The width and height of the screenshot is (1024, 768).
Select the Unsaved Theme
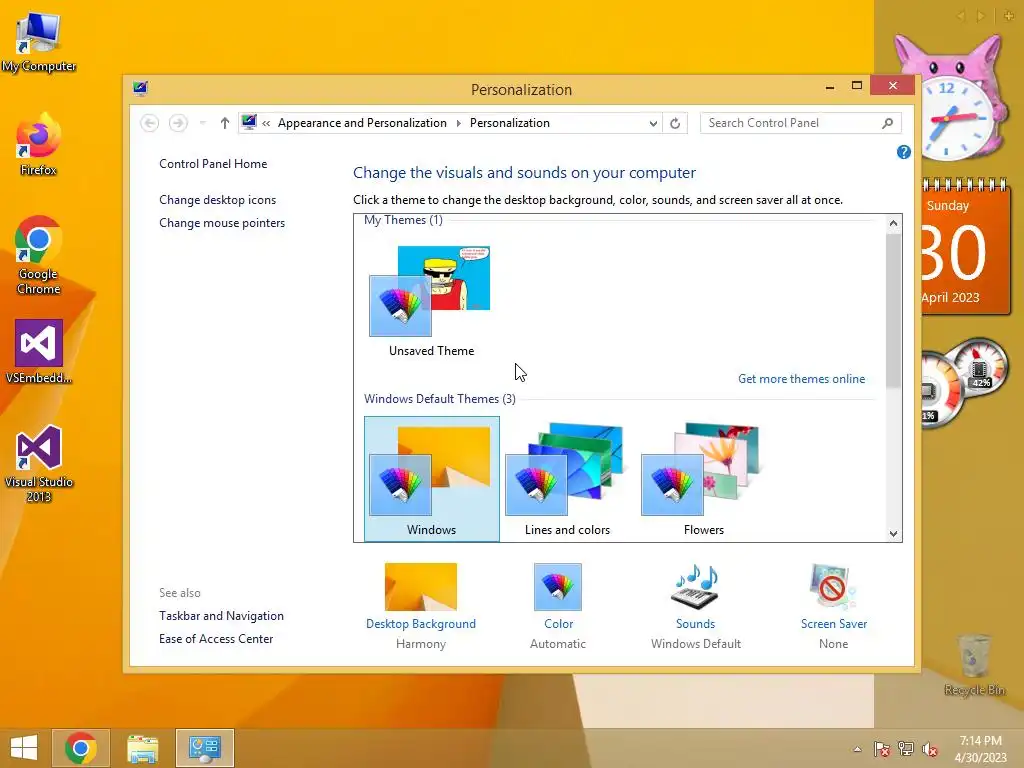click(432, 302)
